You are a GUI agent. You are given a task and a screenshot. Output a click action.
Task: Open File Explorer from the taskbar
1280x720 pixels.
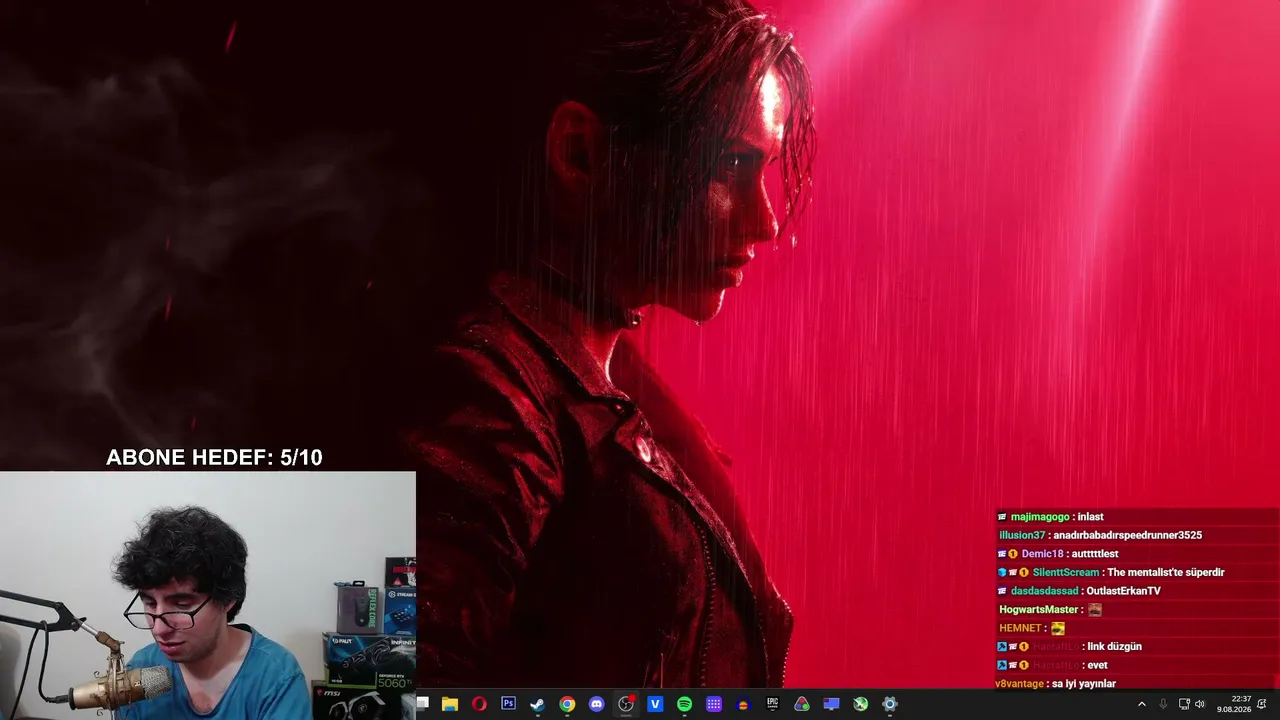pos(450,704)
